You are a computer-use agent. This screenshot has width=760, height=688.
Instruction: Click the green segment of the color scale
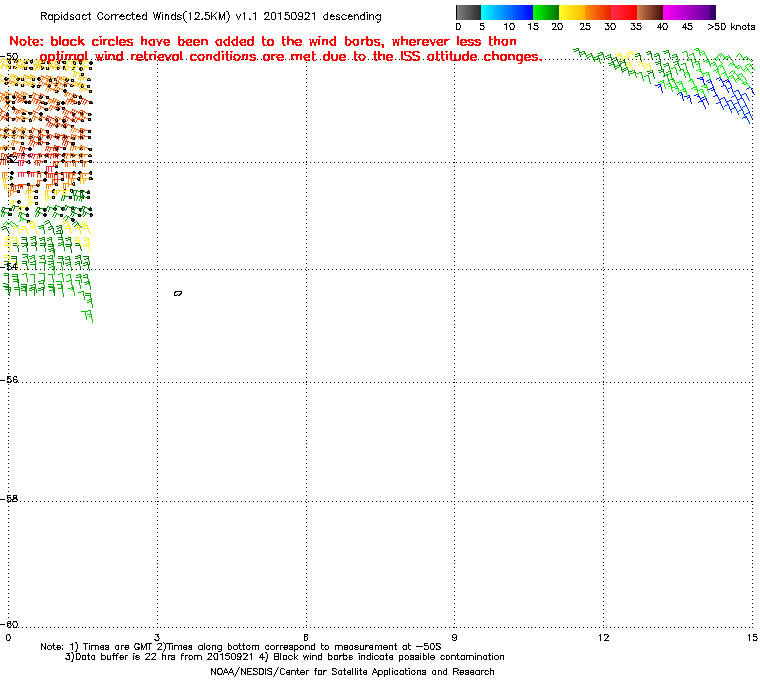[x=546, y=12]
